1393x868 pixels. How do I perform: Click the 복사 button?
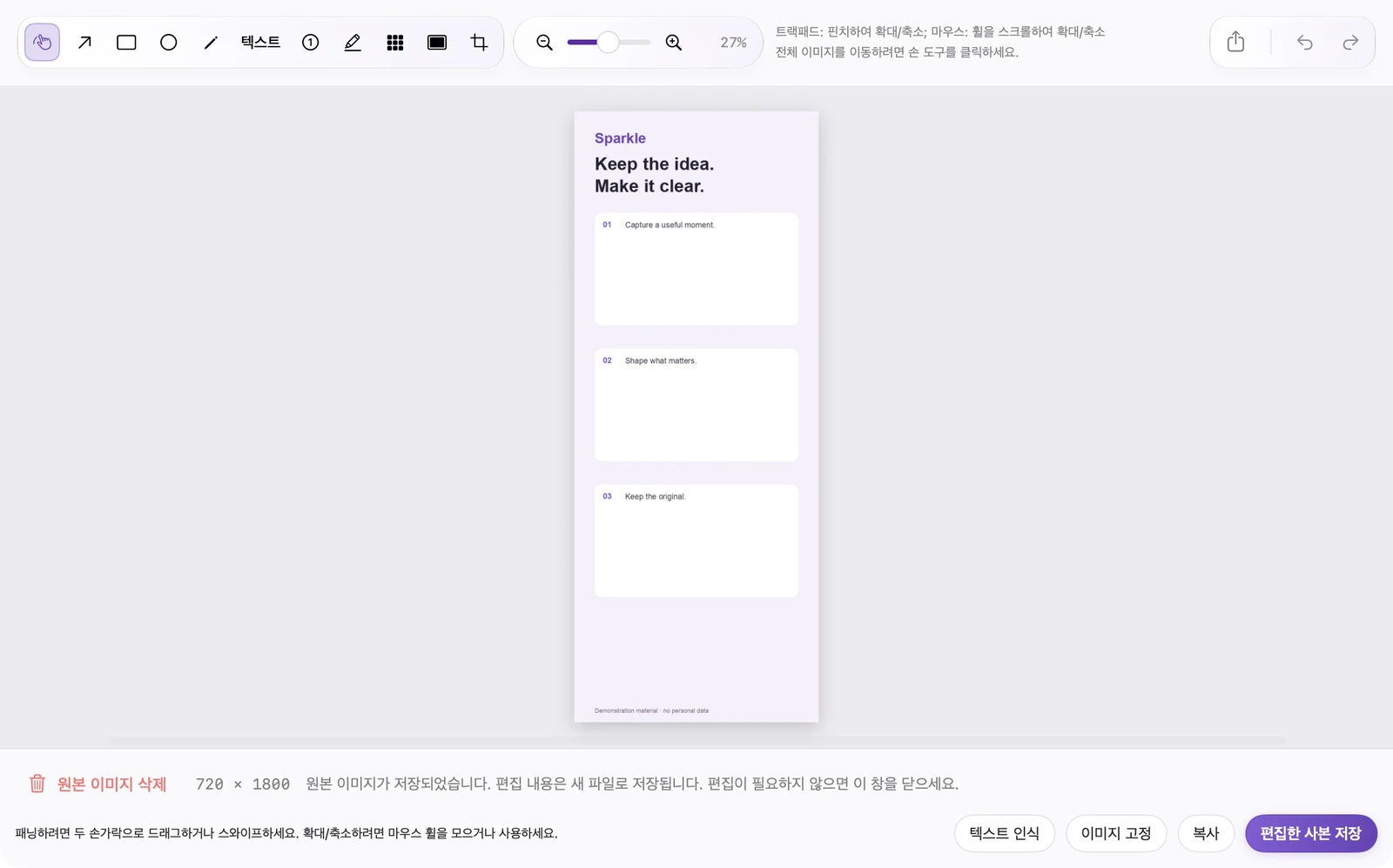tap(1206, 833)
